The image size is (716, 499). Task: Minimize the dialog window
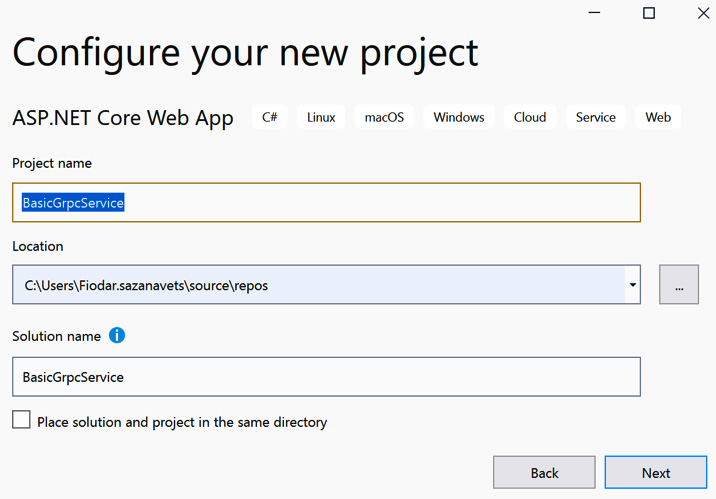(594, 13)
